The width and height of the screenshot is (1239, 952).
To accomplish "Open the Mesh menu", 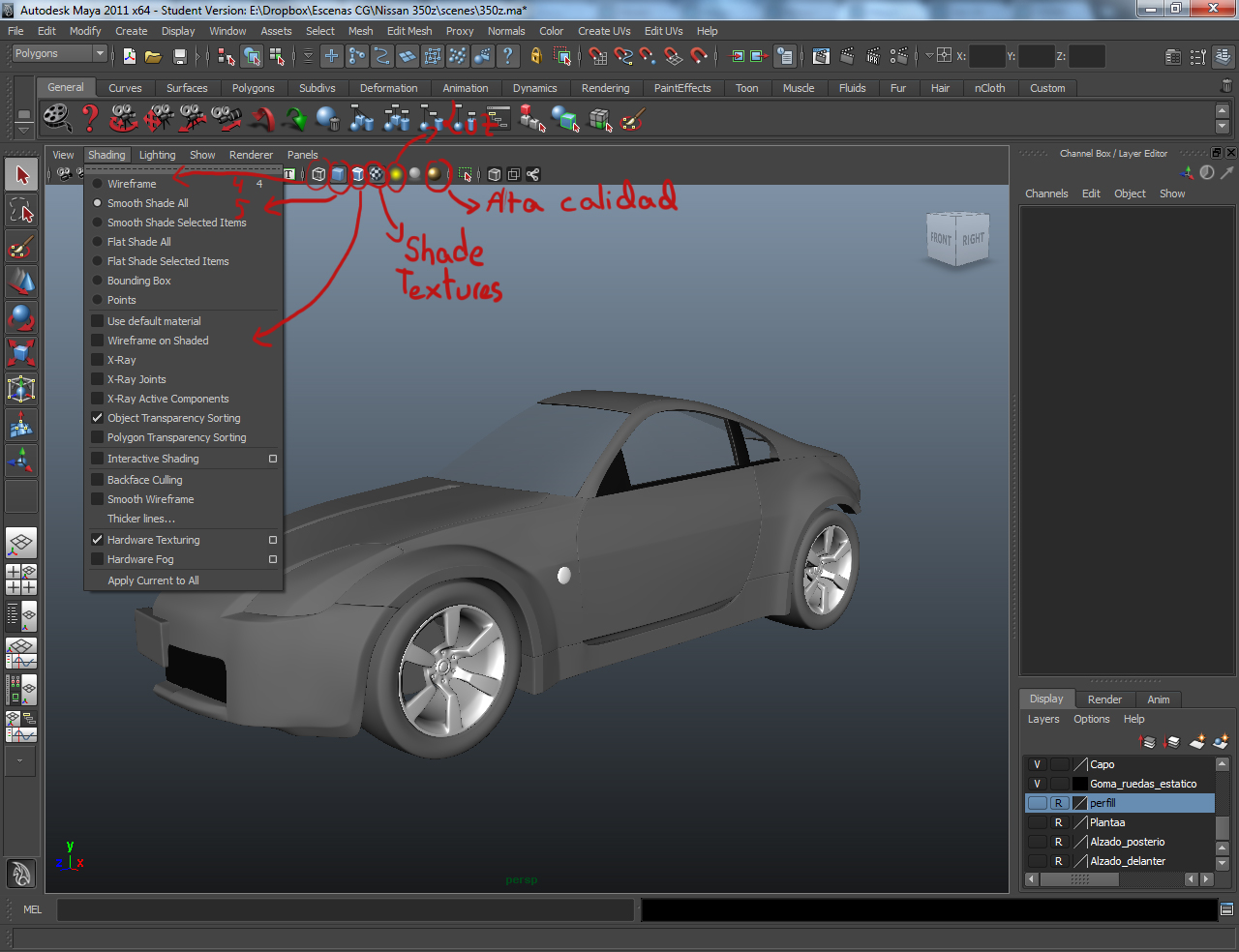I will click(360, 31).
